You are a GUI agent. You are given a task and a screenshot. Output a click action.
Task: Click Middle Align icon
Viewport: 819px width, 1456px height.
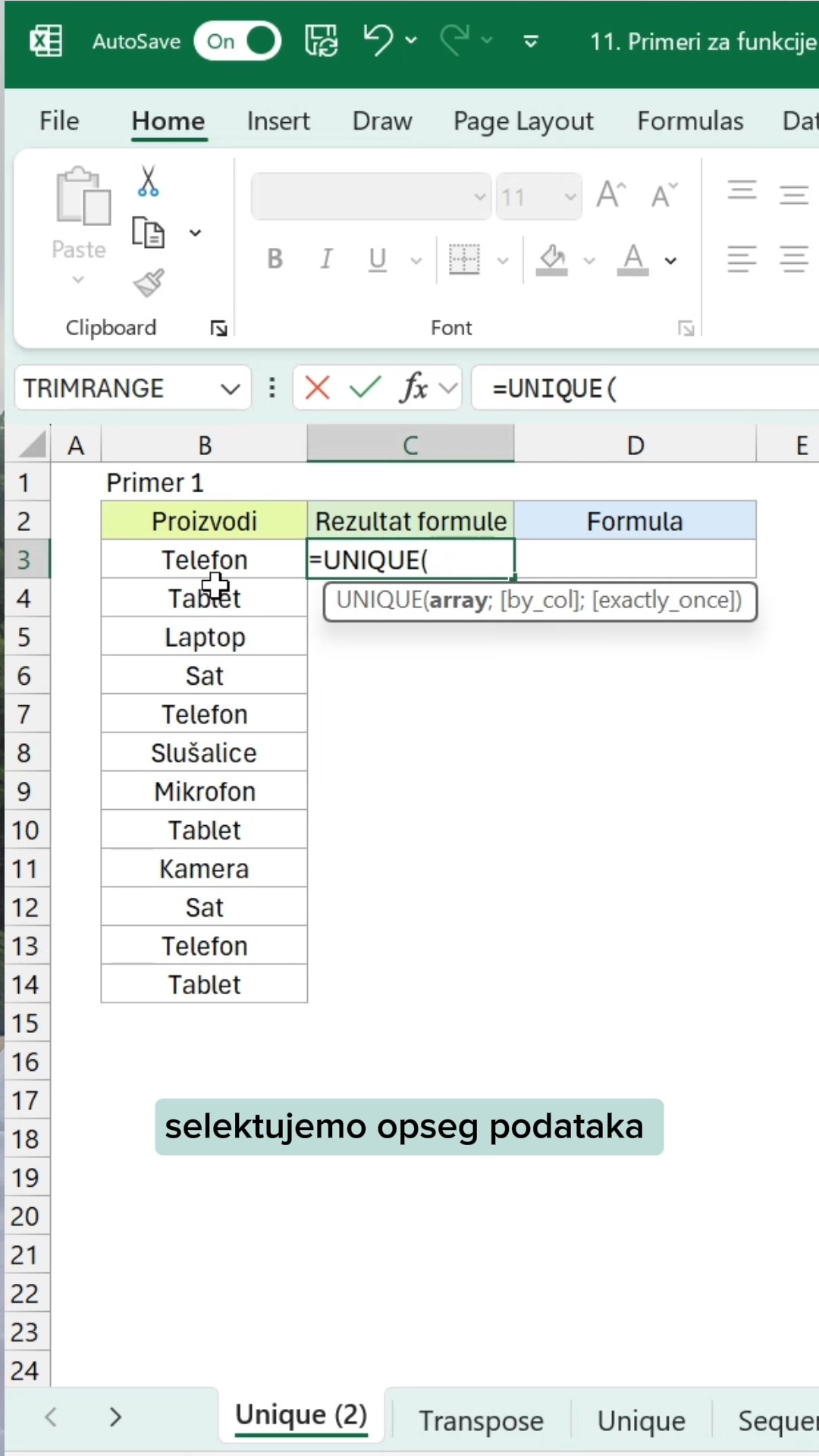(x=794, y=196)
